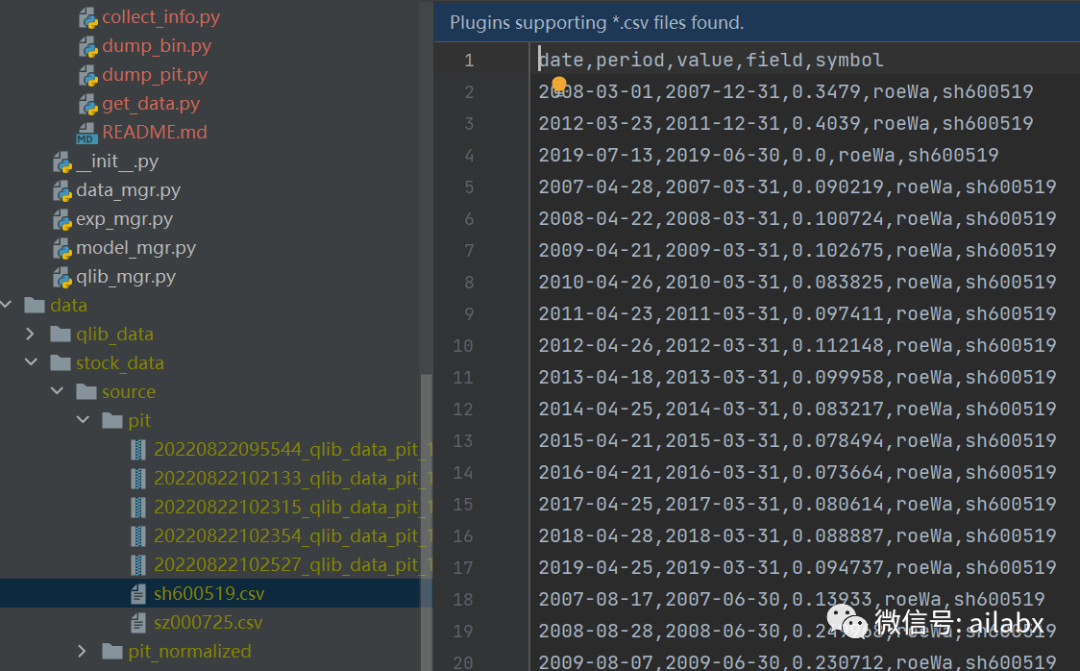Open data_mgr.py file
The height and width of the screenshot is (671, 1080).
point(128,190)
